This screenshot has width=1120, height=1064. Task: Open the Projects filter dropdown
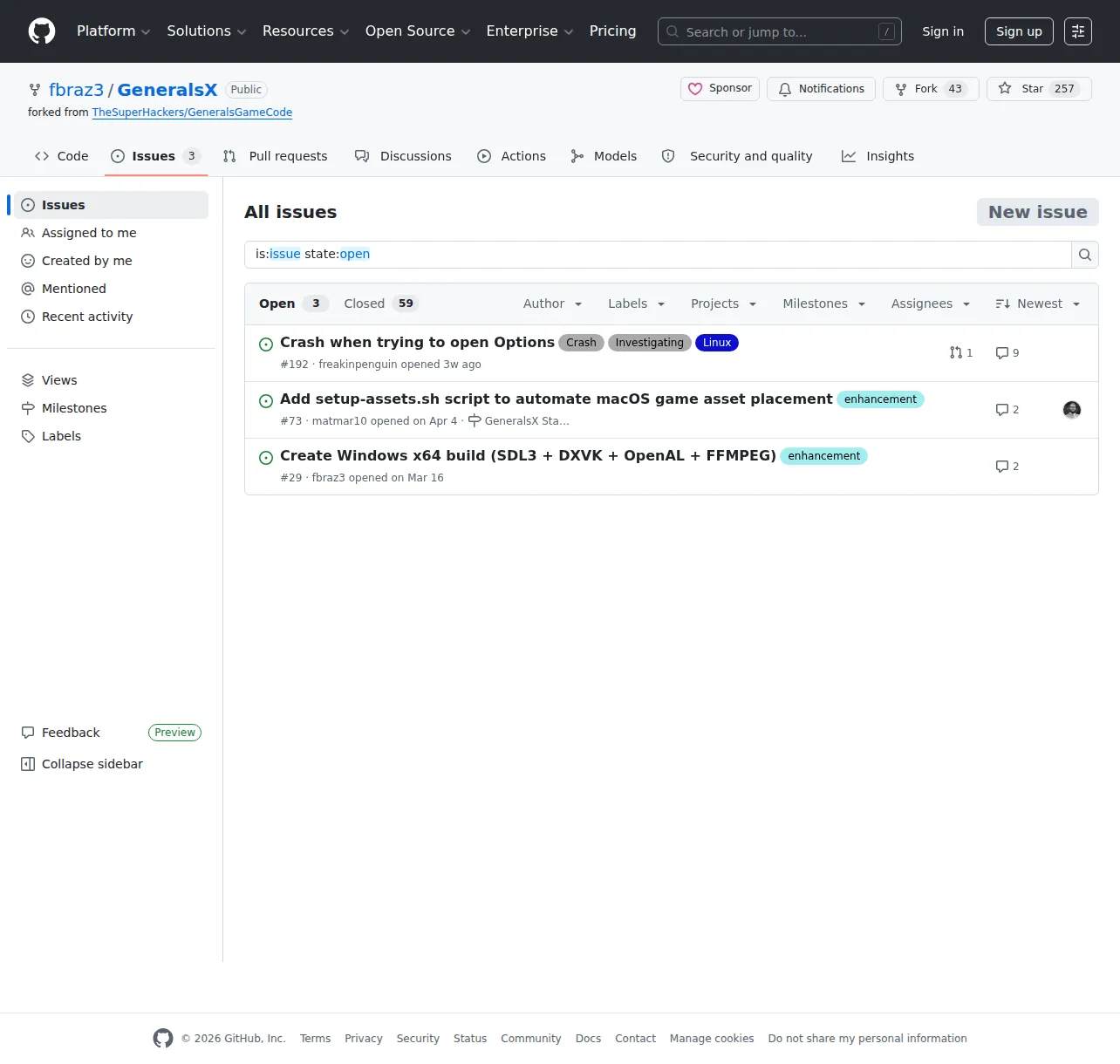pos(724,304)
